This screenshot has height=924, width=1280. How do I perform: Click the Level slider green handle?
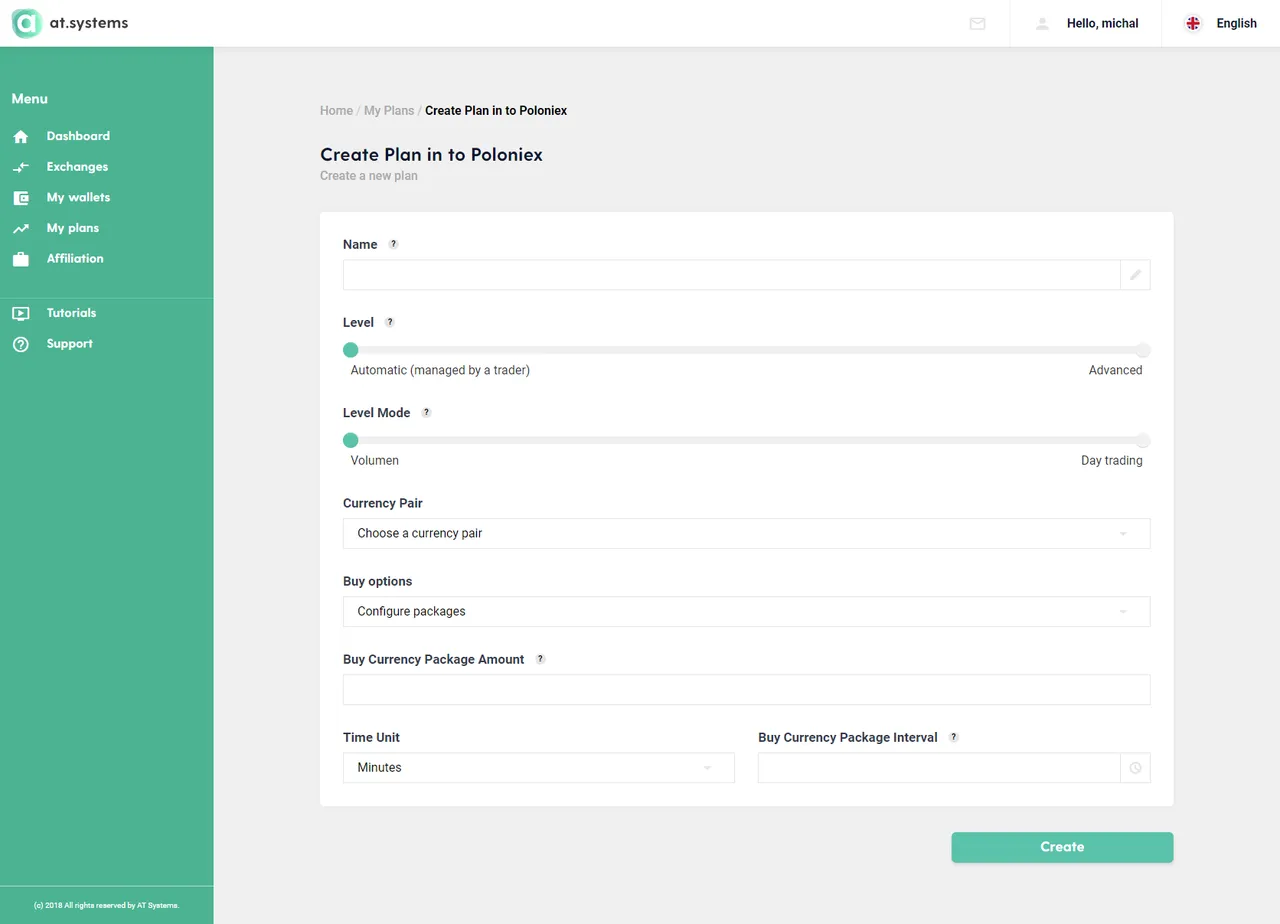350,350
